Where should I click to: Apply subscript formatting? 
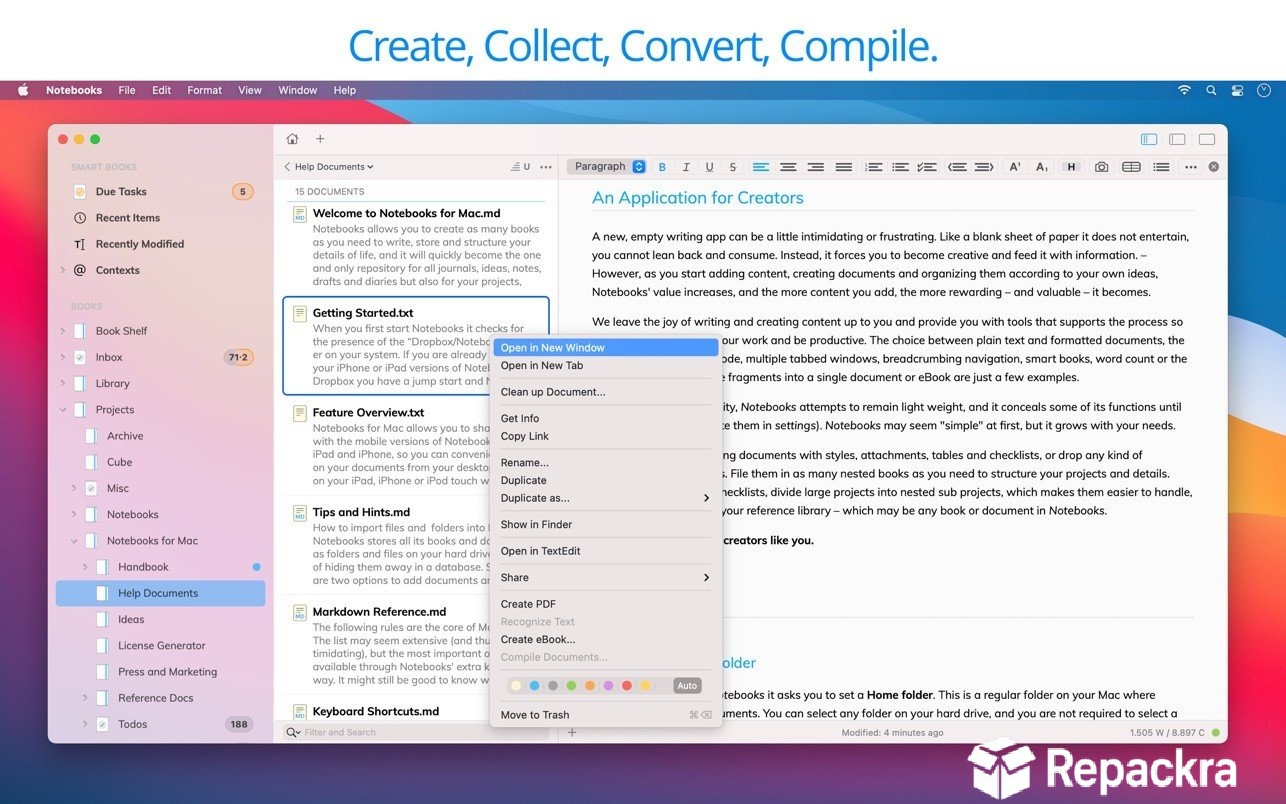[x=1042, y=167]
